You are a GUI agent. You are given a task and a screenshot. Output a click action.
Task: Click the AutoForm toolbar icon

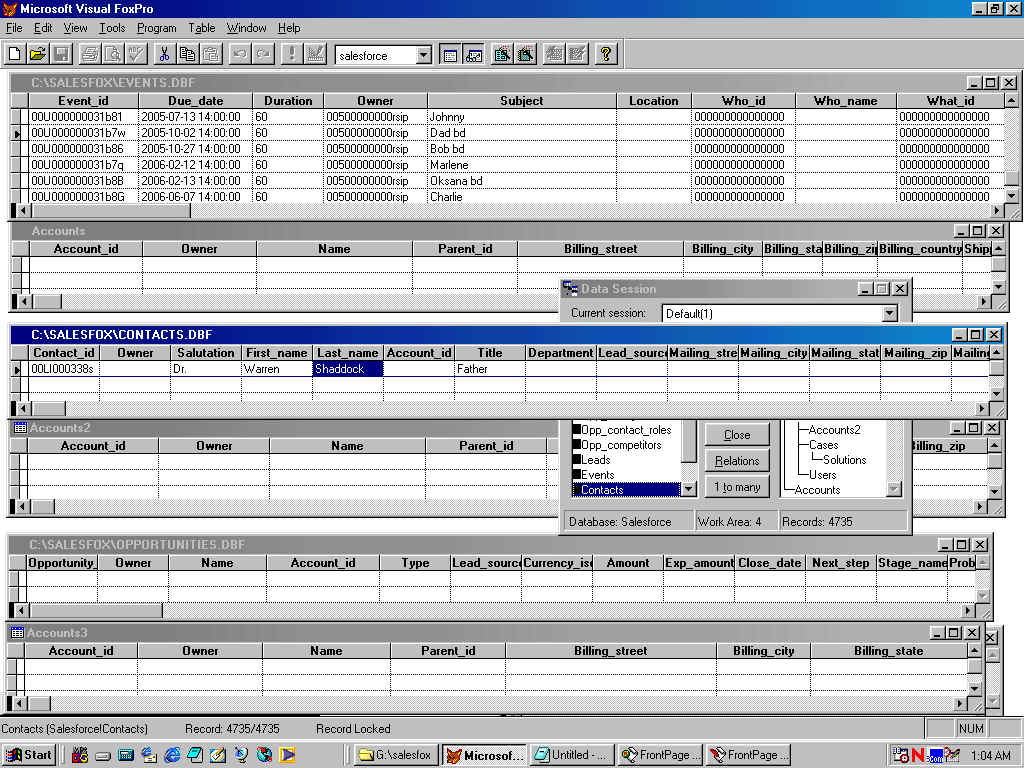554,54
